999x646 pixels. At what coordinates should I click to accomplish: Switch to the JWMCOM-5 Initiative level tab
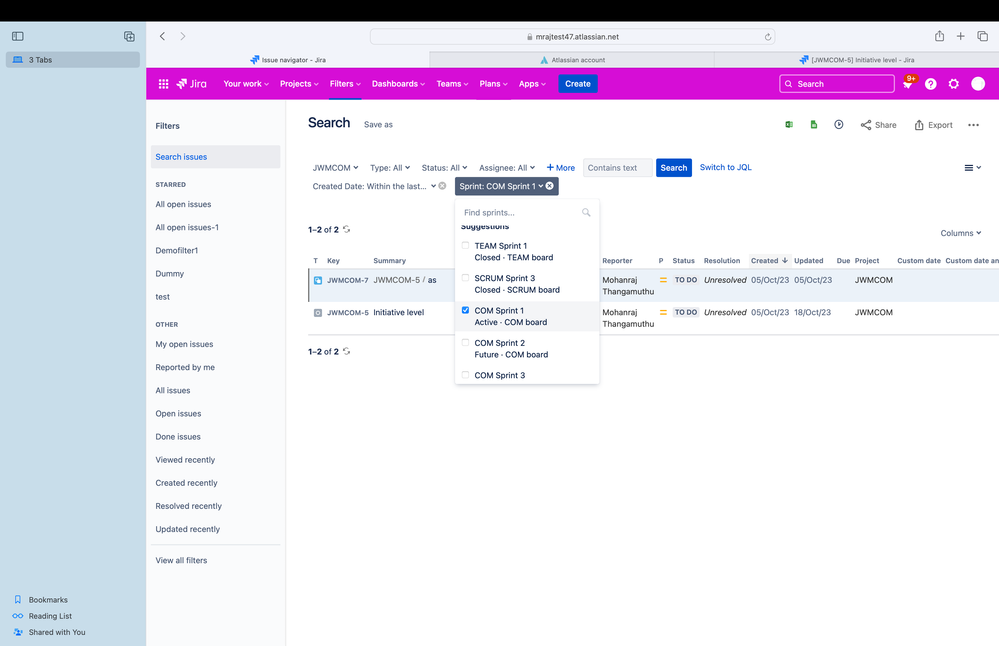pyautogui.click(x=856, y=60)
